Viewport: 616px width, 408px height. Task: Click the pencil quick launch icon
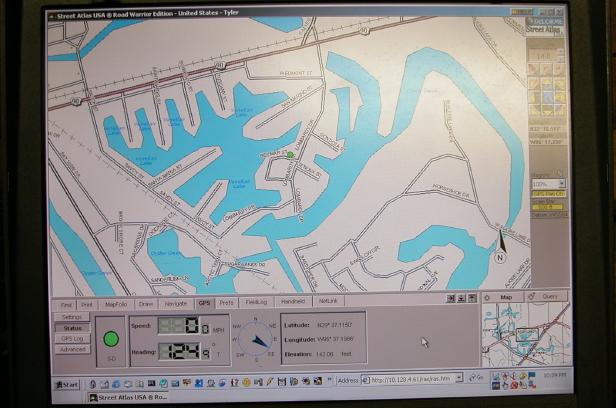(x=270, y=382)
